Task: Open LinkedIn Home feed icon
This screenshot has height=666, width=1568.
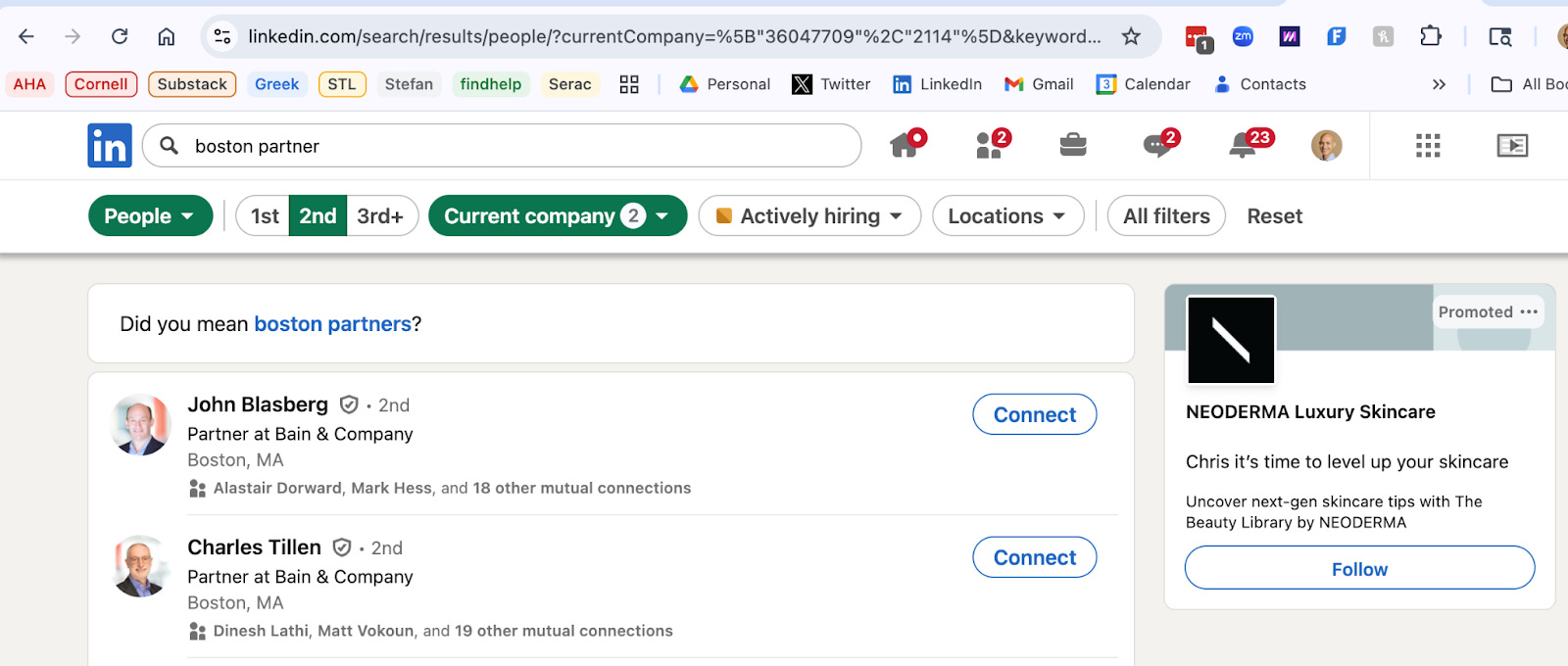Action: 906,145
